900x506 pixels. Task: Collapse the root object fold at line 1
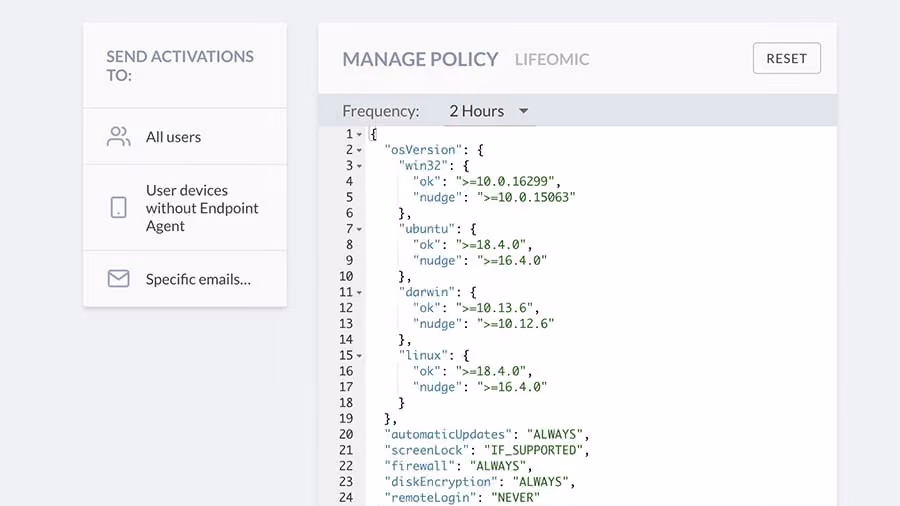(x=359, y=134)
